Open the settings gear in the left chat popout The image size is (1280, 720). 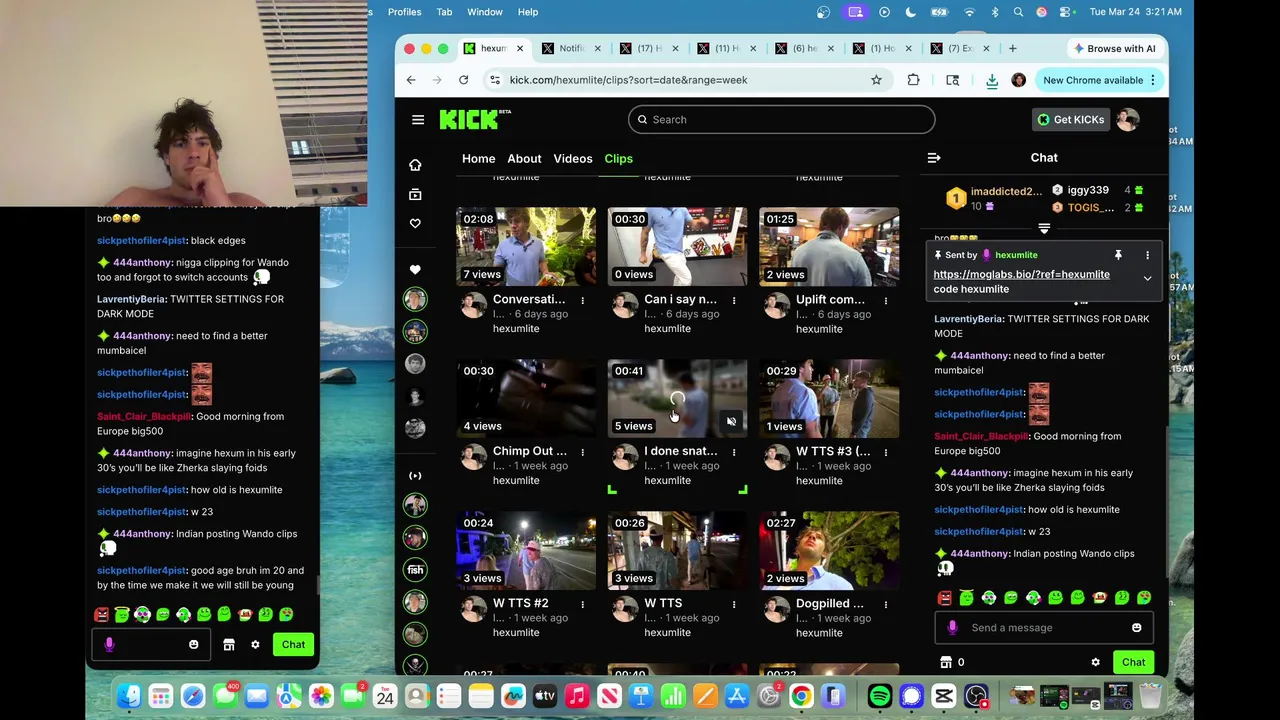255,645
